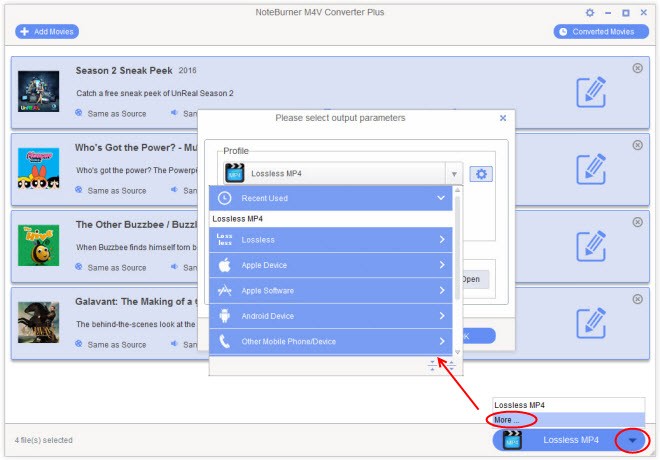Click The Other Buzzbee title
Viewport: 660px width, 460px height.
[136, 225]
